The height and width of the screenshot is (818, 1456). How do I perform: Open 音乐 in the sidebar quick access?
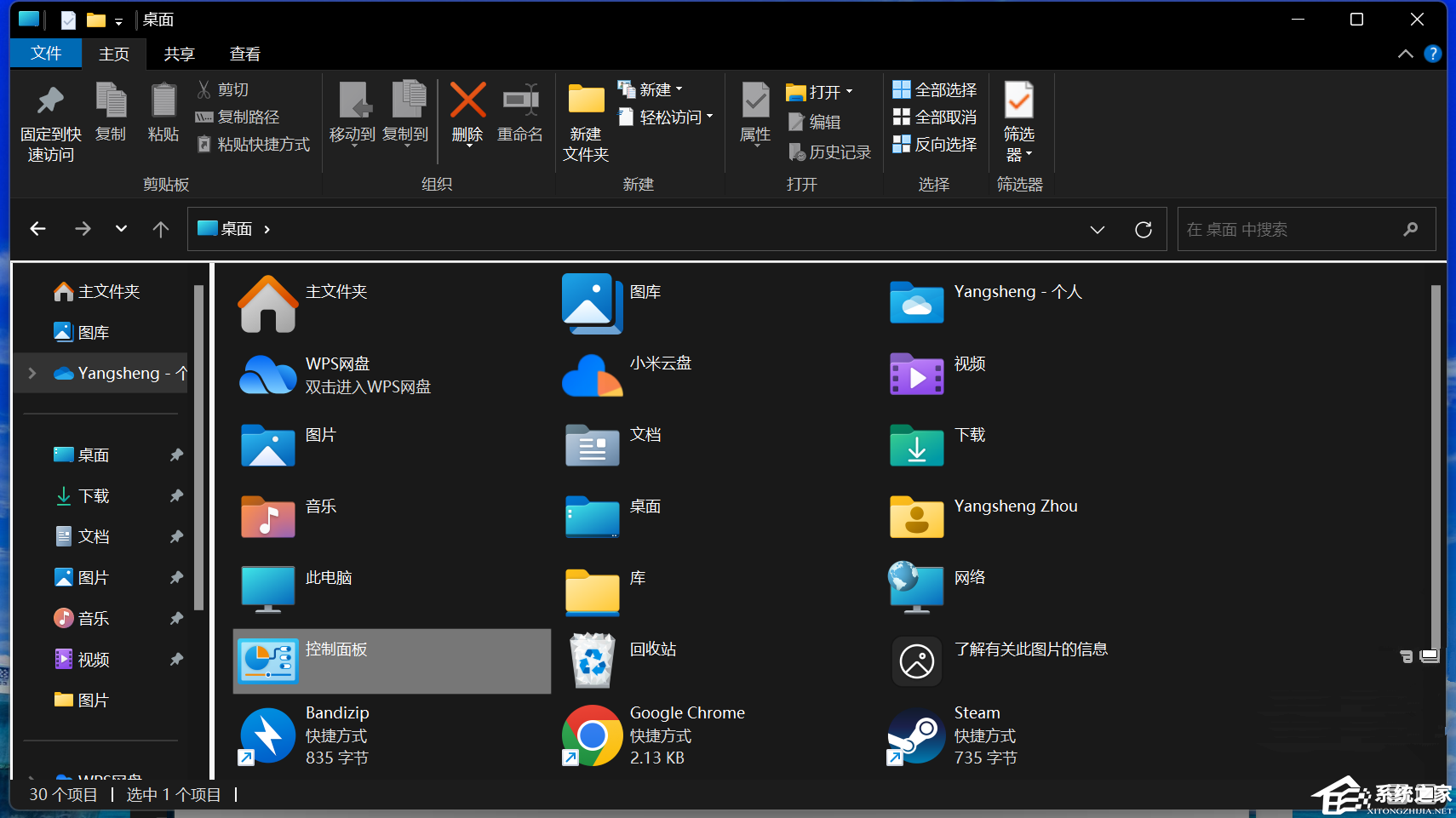pos(81,618)
